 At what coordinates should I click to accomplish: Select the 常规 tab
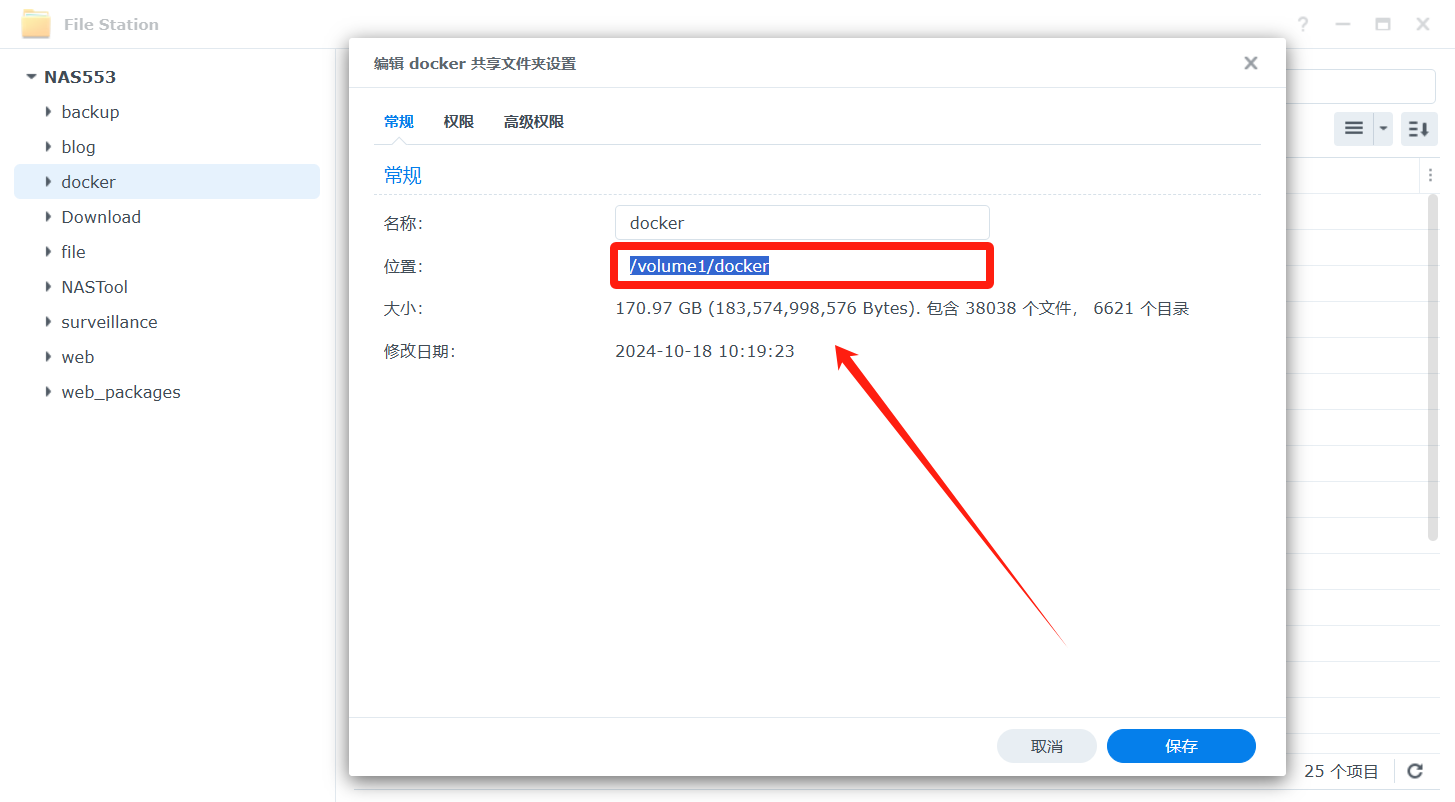pyautogui.click(x=399, y=122)
